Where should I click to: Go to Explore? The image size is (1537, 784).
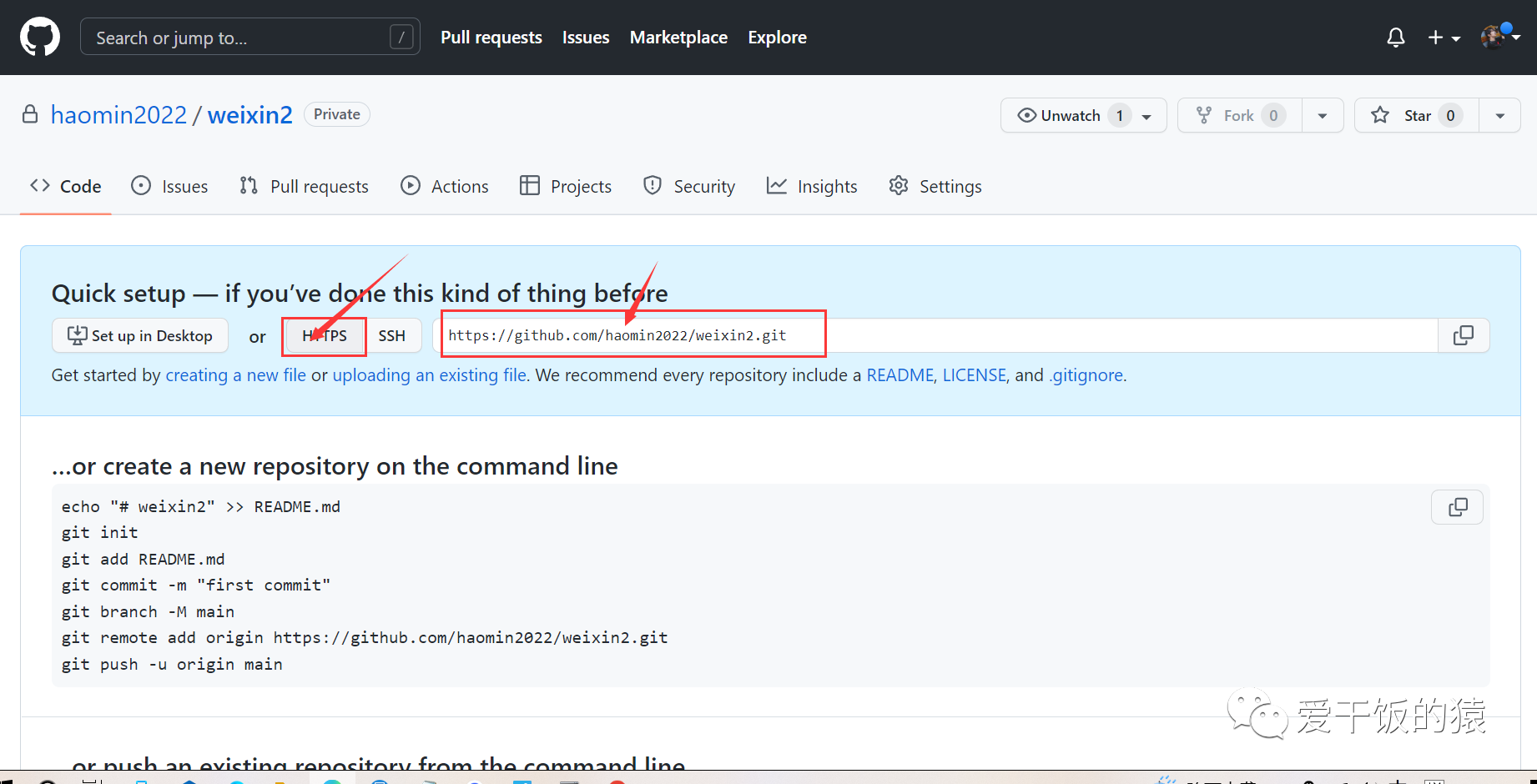[777, 38]
